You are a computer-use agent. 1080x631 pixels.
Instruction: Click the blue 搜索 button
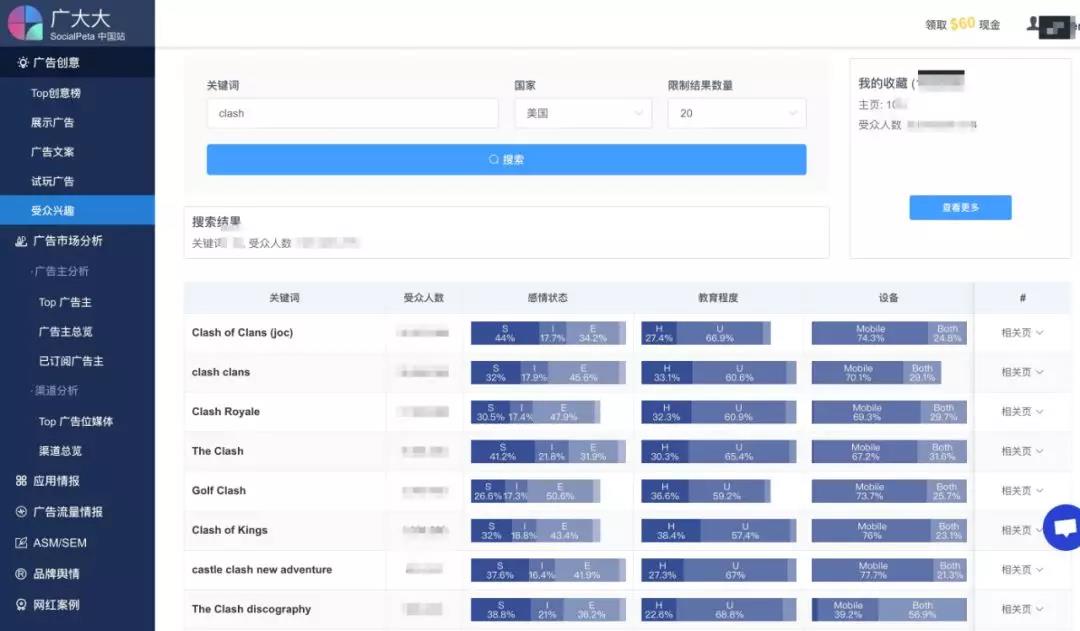pos(506,159)
